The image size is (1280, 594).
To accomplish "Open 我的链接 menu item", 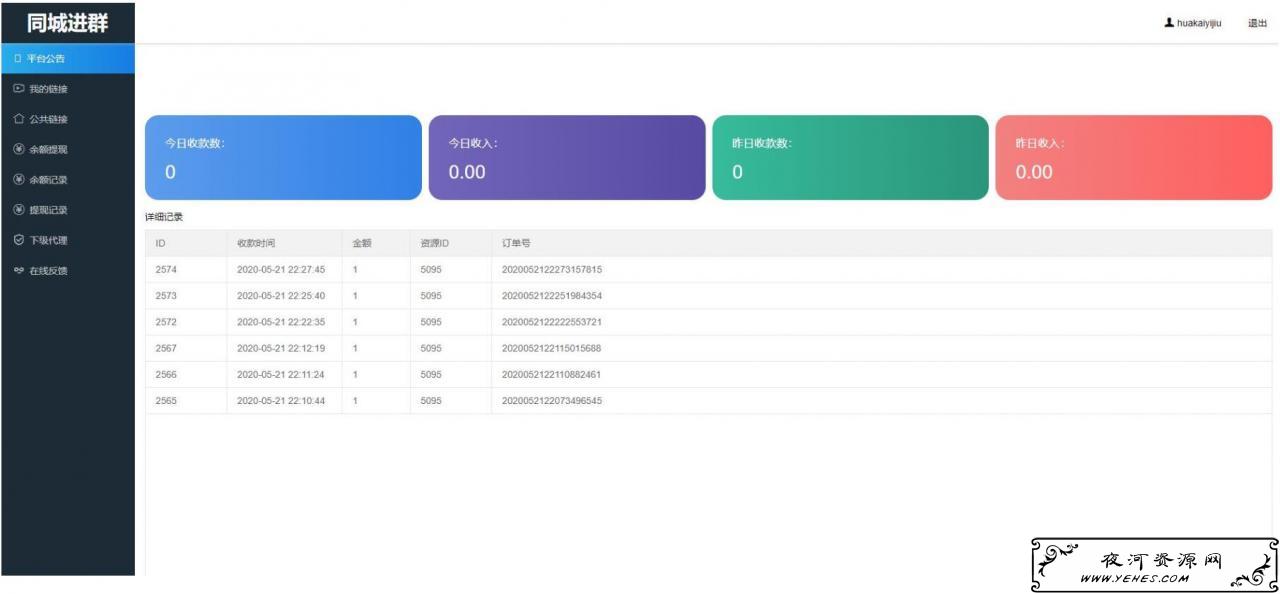I will [67, 89].
